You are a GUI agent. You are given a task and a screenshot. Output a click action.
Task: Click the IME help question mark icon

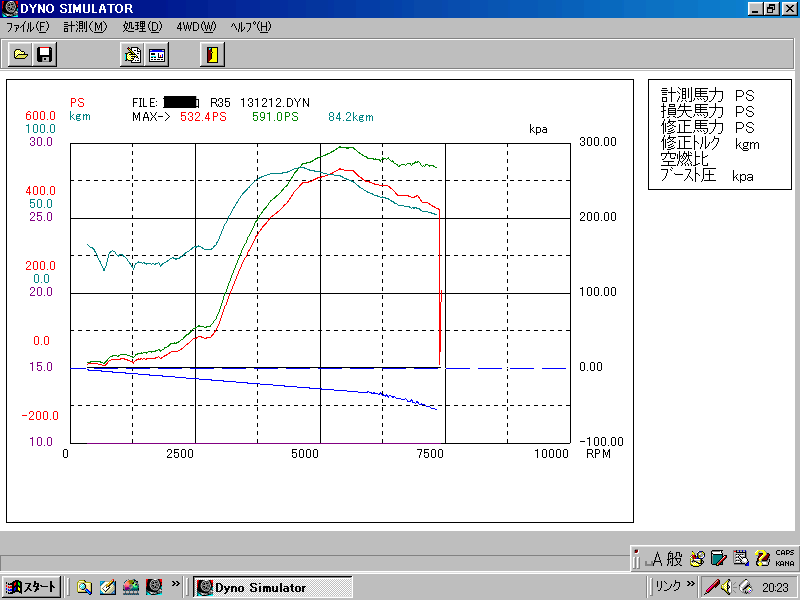click(x=762, y=558)
